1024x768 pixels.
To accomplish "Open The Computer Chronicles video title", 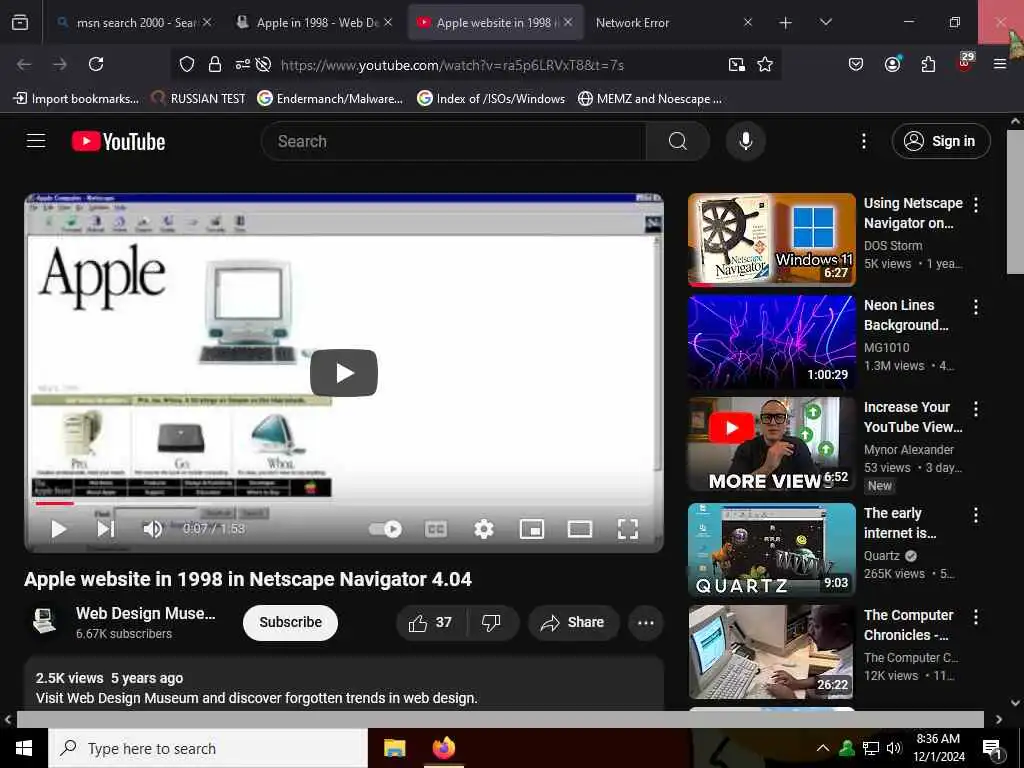I will [908, 625].
